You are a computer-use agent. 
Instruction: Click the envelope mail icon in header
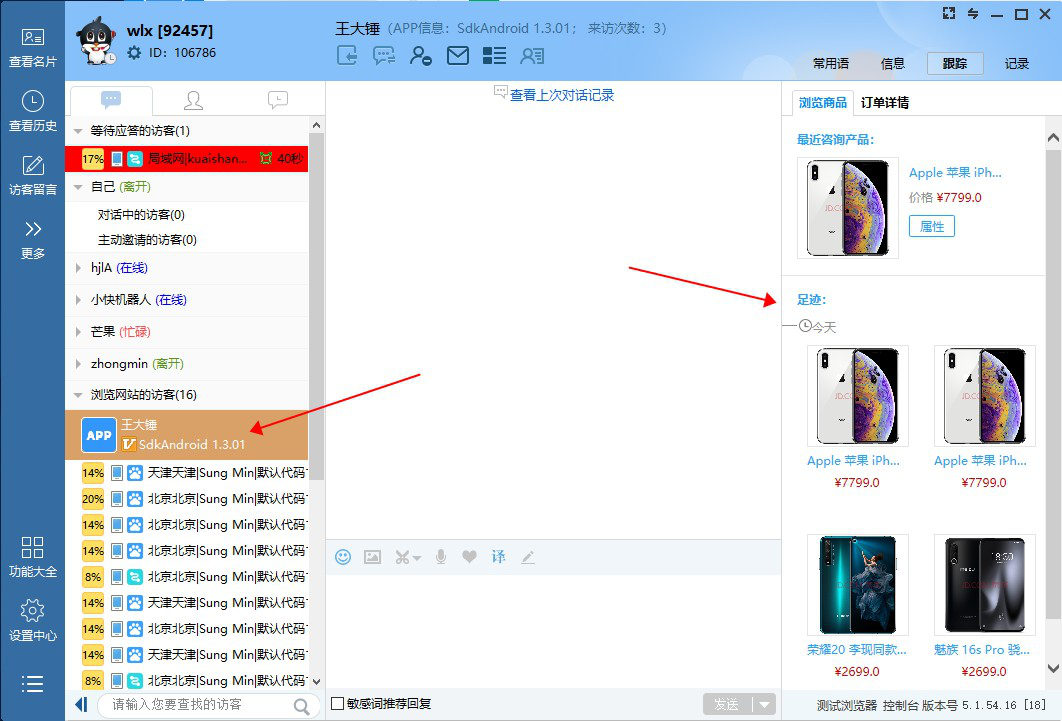coord(458,56)
